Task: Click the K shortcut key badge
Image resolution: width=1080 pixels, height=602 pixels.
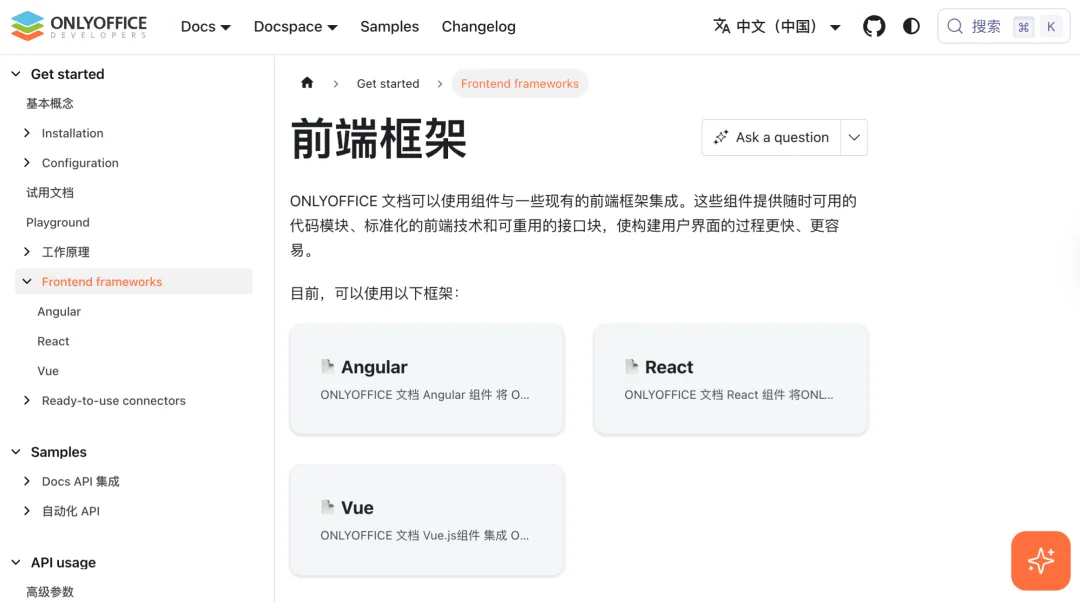Action: click(x=1051, y=27)
